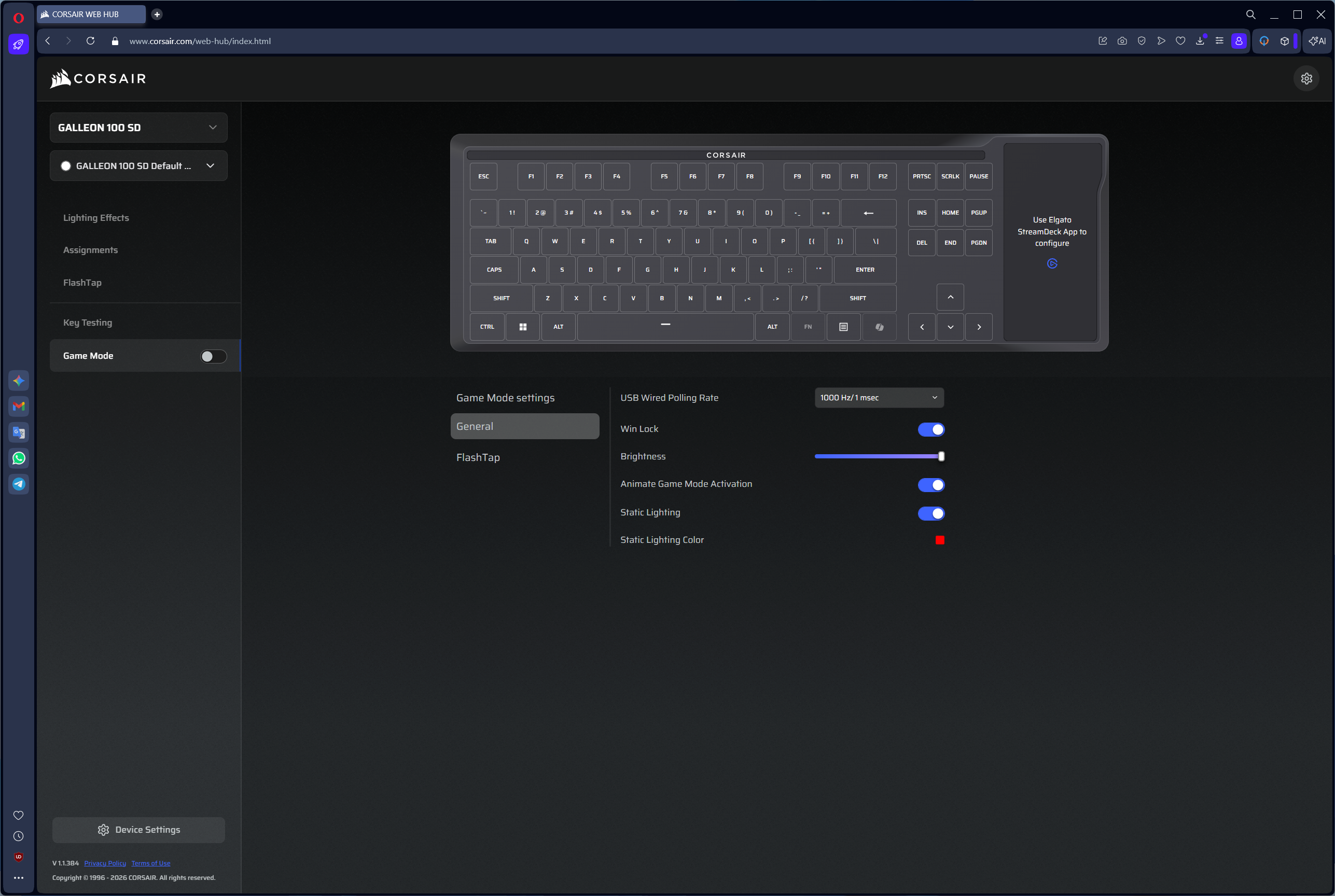Open the WhatsApp sidebar icon
The height and width of the screenshot is (896, 1335).
pos(18,458)
